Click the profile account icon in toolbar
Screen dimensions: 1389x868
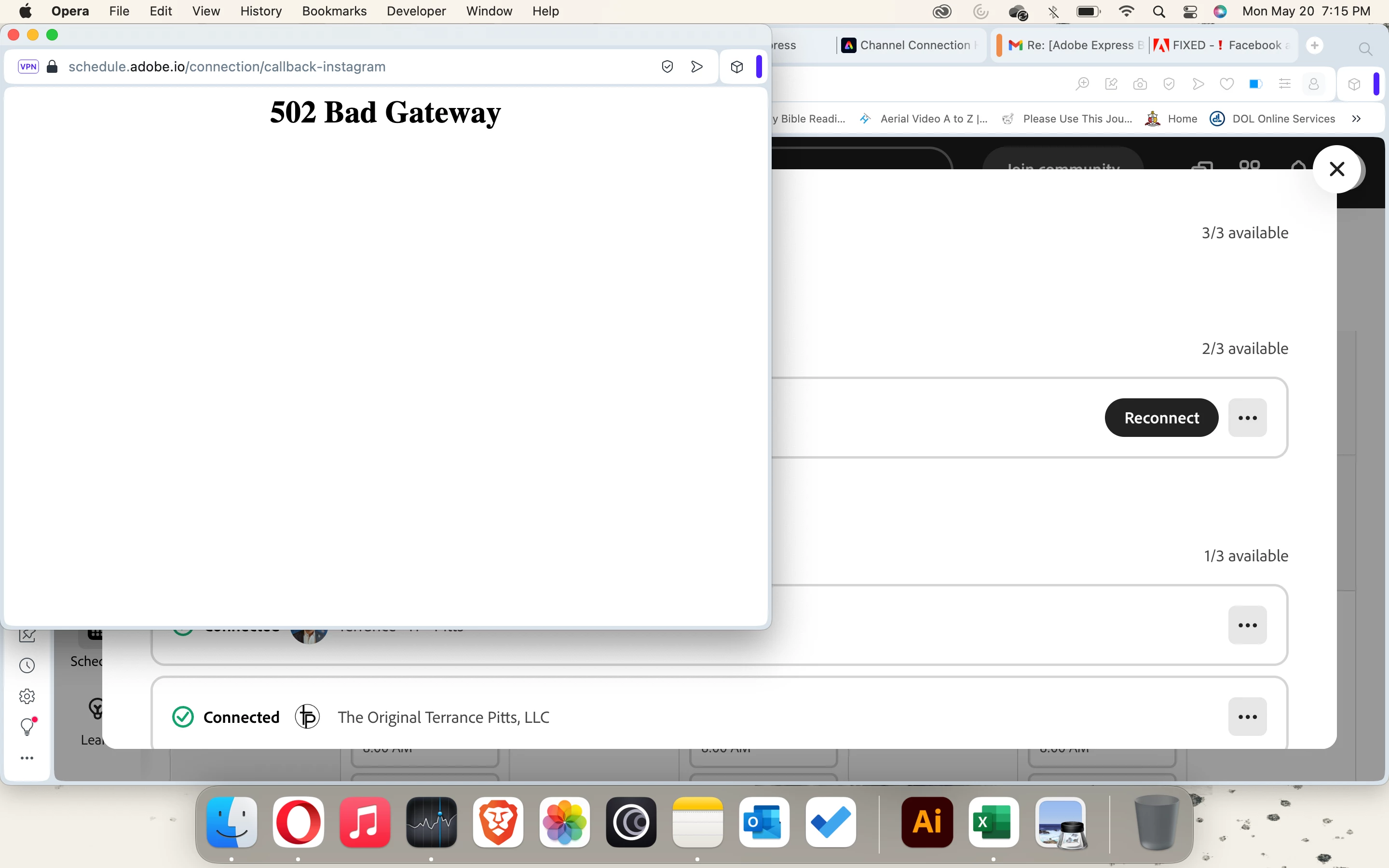tap(1313, 84)
